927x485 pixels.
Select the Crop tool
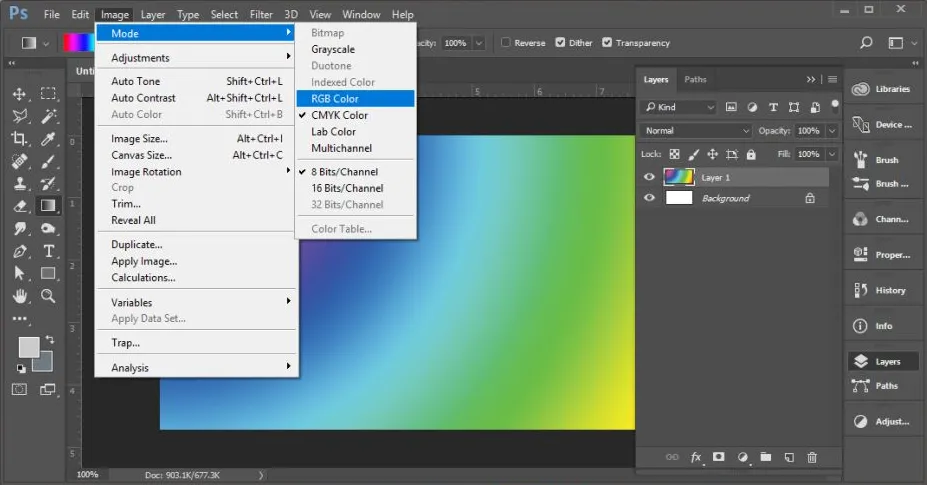pyautogui.click(x=19, y=139)
